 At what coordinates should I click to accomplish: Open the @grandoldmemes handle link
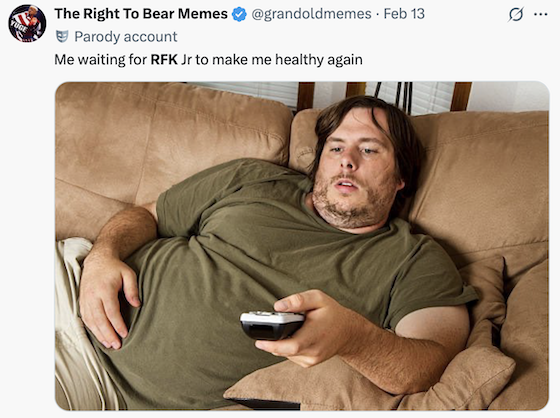tap(311, 14)
